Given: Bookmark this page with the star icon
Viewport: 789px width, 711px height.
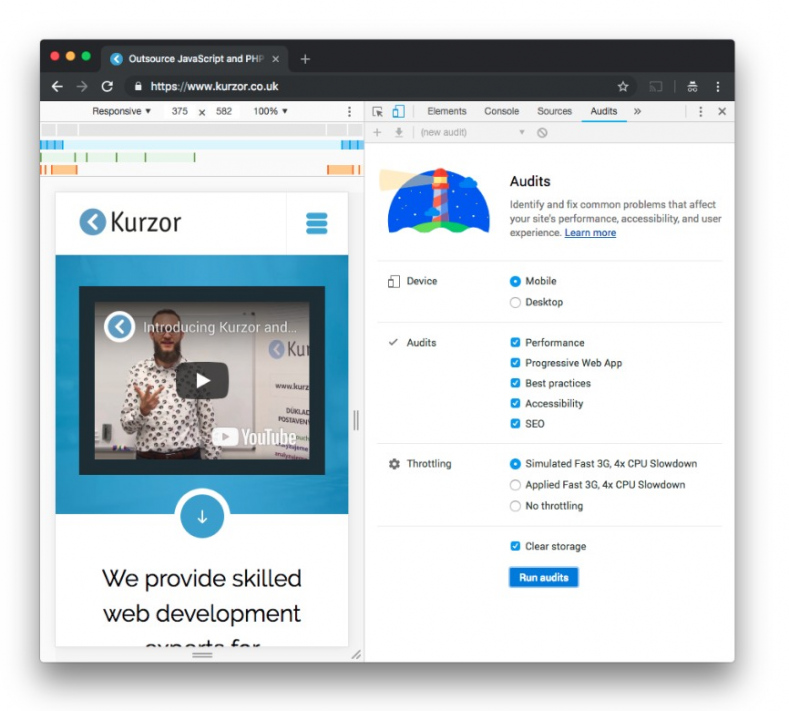Looking at the screenshot, I should point(623,87).
